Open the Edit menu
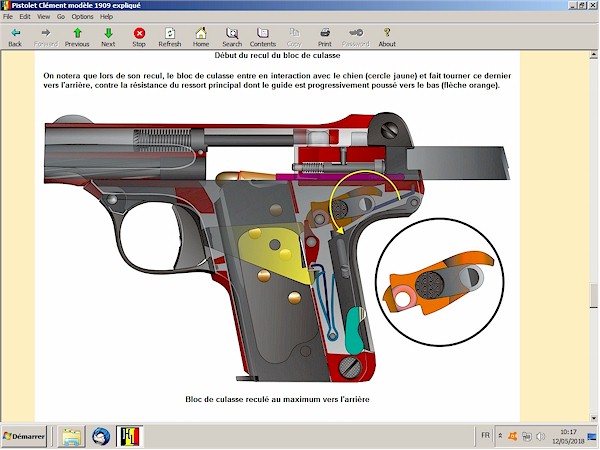This screenshot has height=450, width=600. pyautogui.click(x=25, y=16)
